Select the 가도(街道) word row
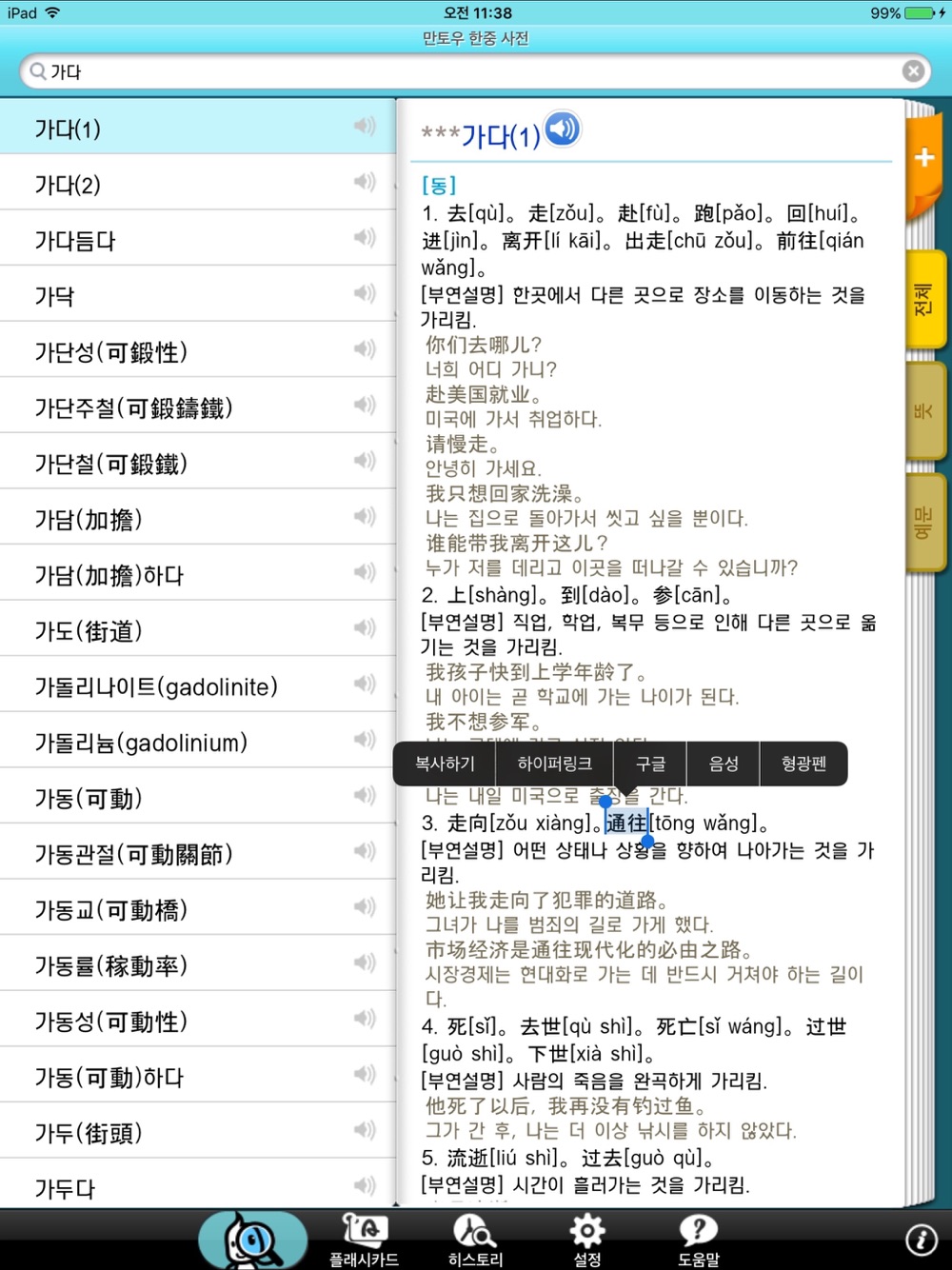Screen dimensions: 952x1270 tap(198, 629)
